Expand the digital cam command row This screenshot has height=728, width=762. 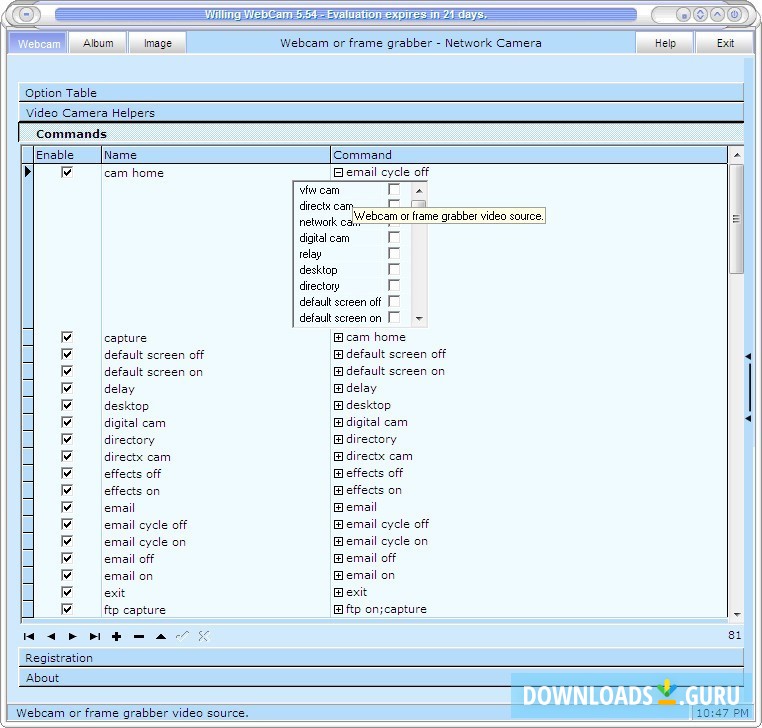338,422
